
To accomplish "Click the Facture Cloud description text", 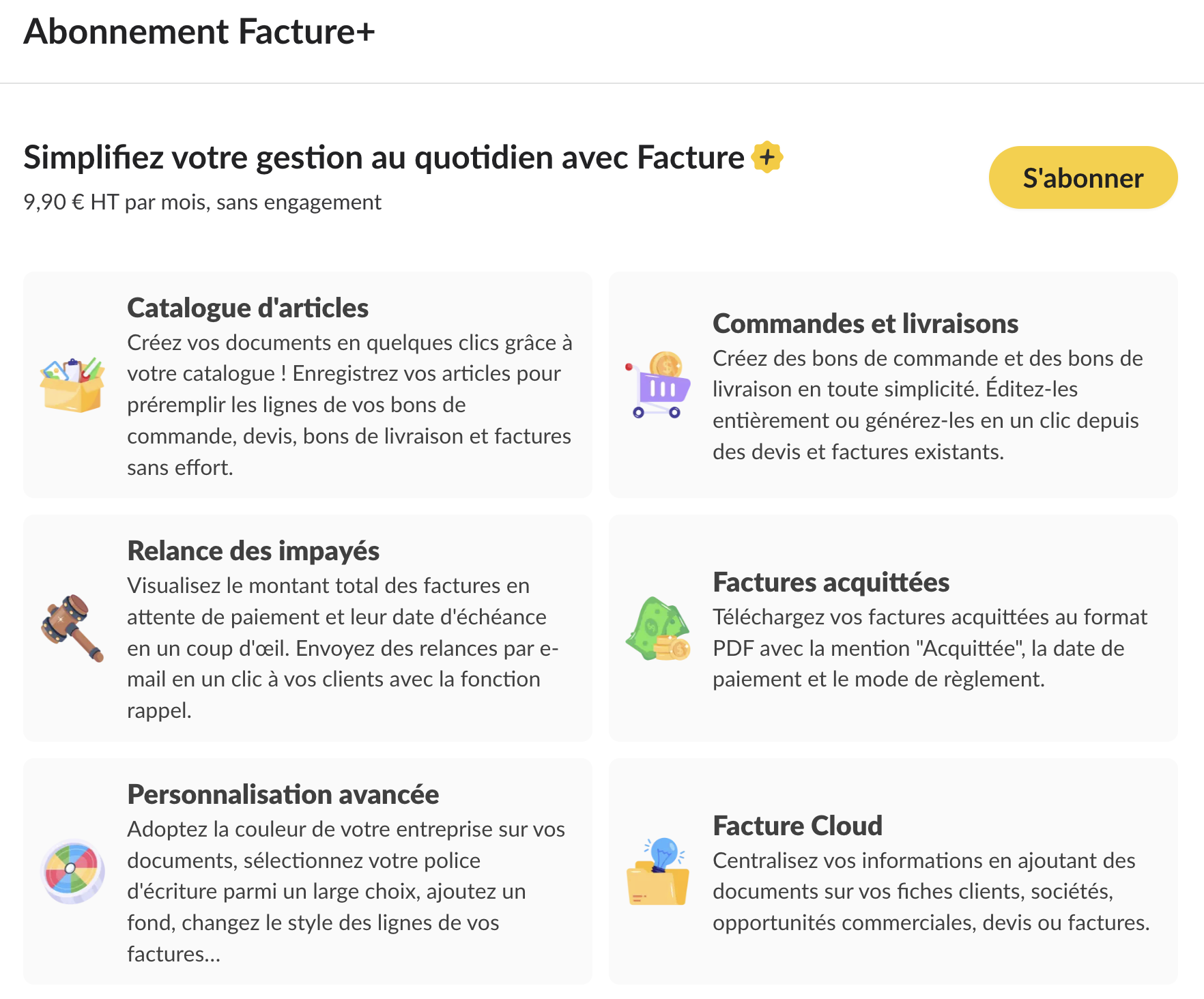I will (931, 891).
